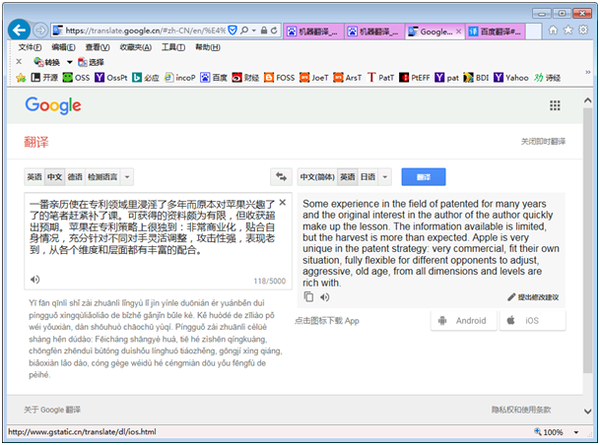The image size is (600, 445).
Task: Open the JoeT bookmark
Action: [314, 78]
